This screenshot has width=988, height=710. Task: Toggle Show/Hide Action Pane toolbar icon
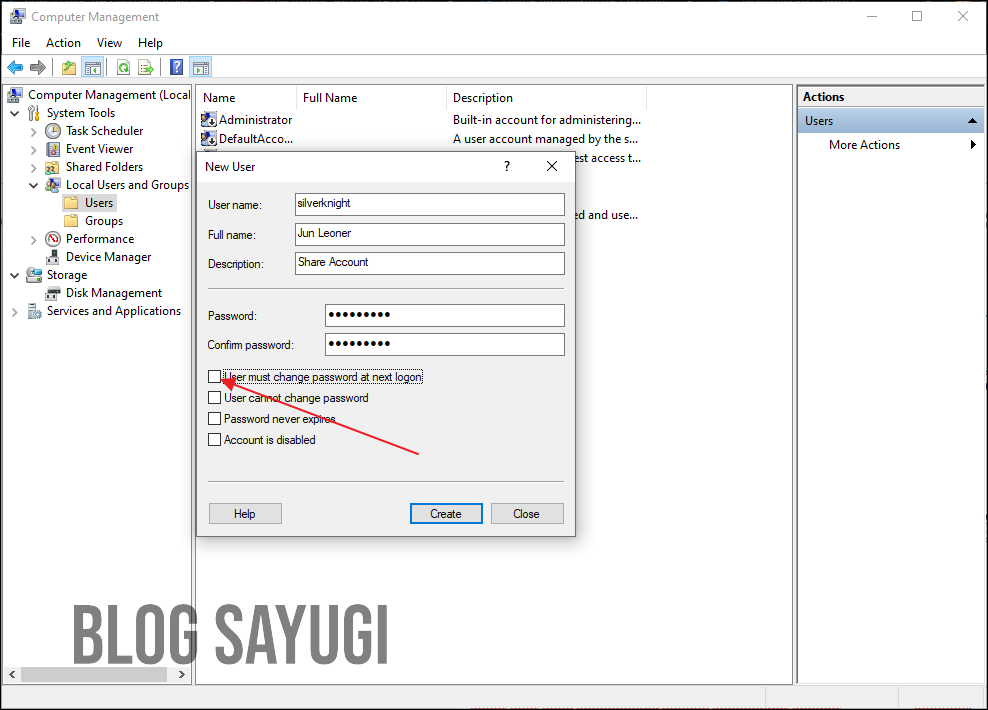point(201,67)
